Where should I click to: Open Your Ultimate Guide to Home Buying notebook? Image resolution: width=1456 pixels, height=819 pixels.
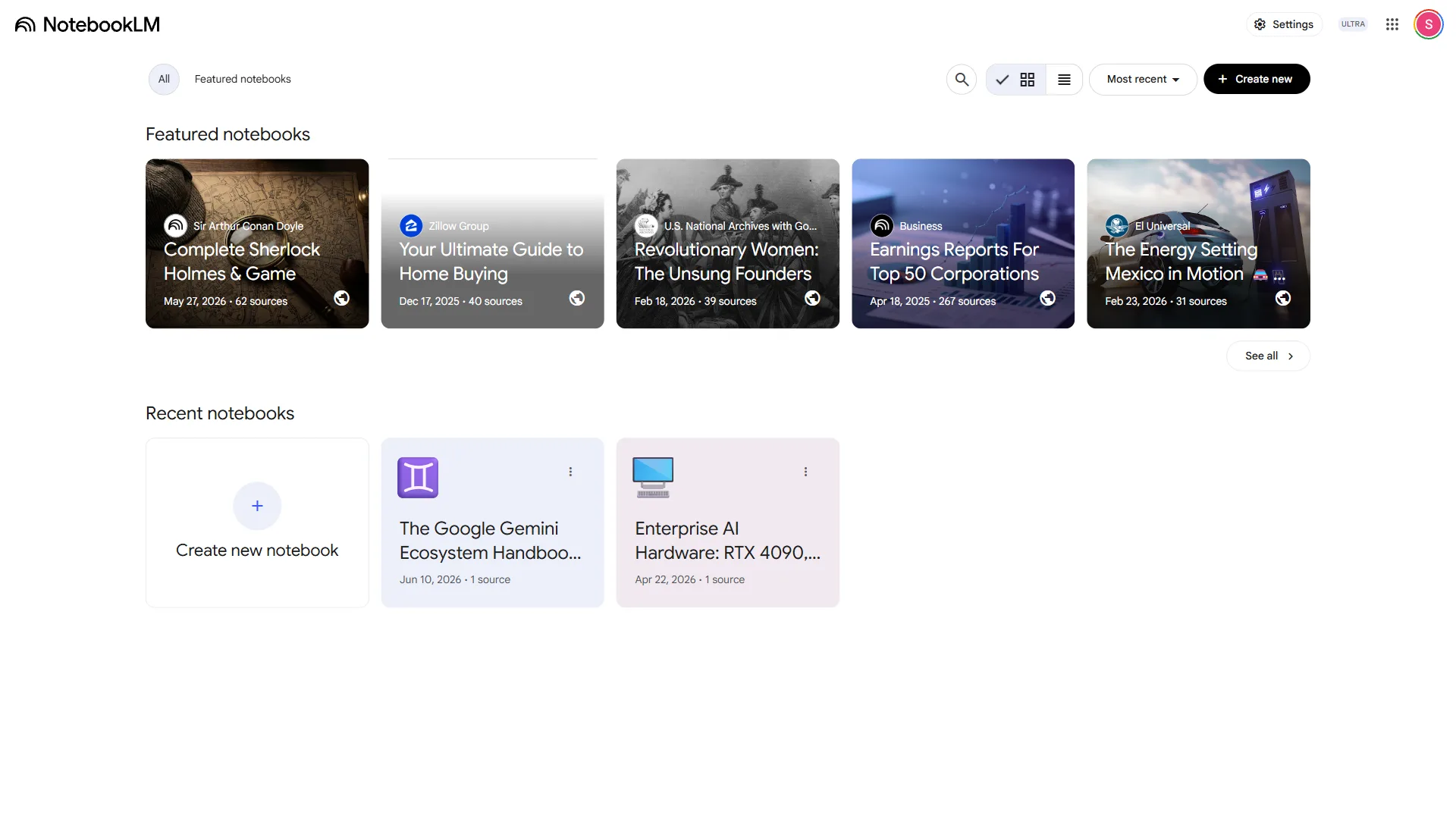click(x=492, y=243)
